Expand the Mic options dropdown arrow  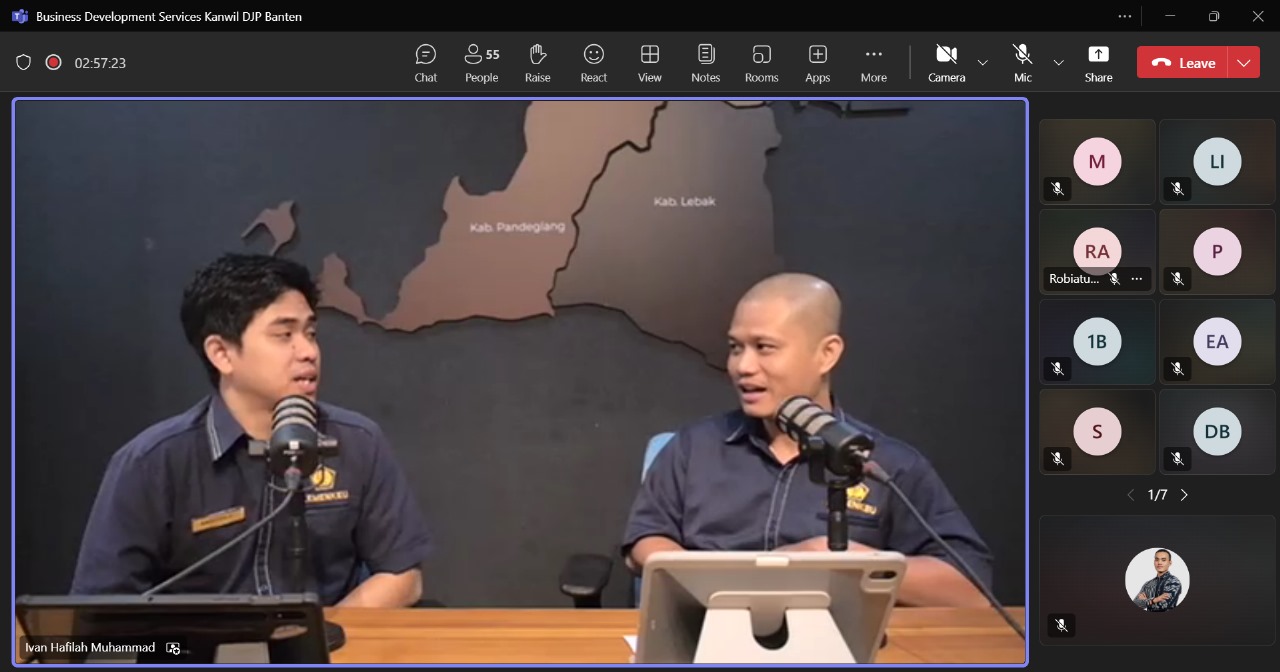(1058, 62)
